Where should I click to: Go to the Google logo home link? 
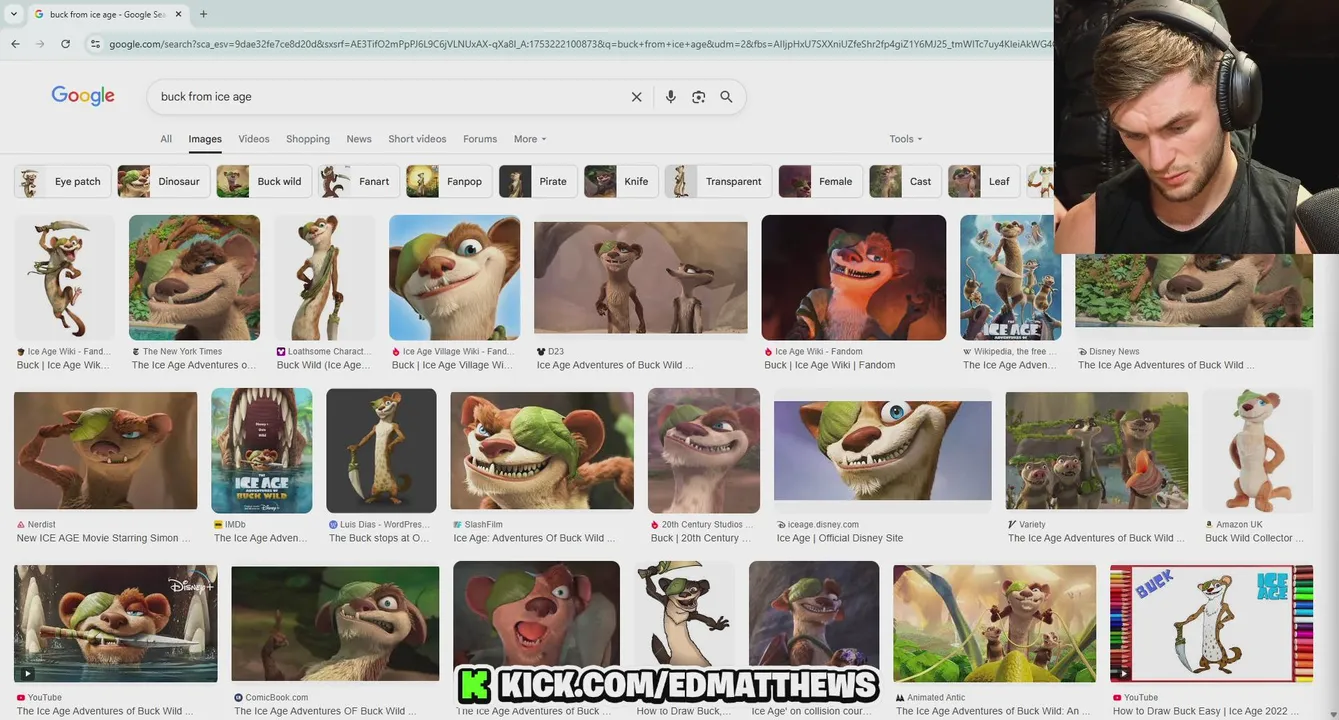83,96
